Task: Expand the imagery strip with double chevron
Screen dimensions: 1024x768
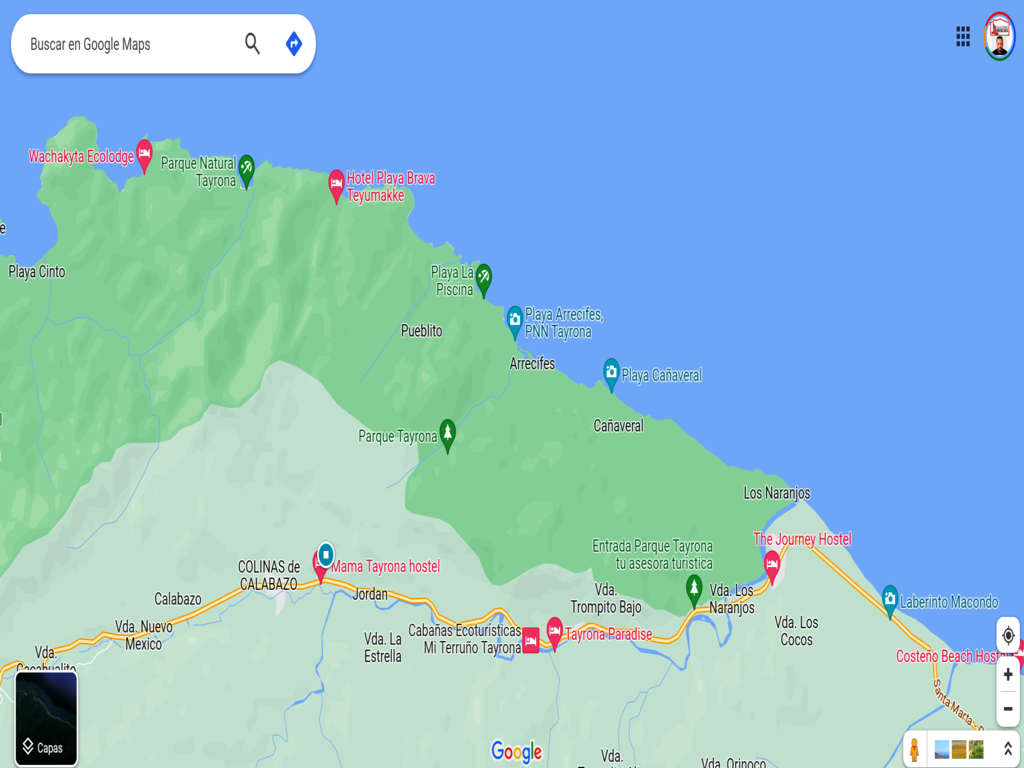Action: click(1007, 749)
